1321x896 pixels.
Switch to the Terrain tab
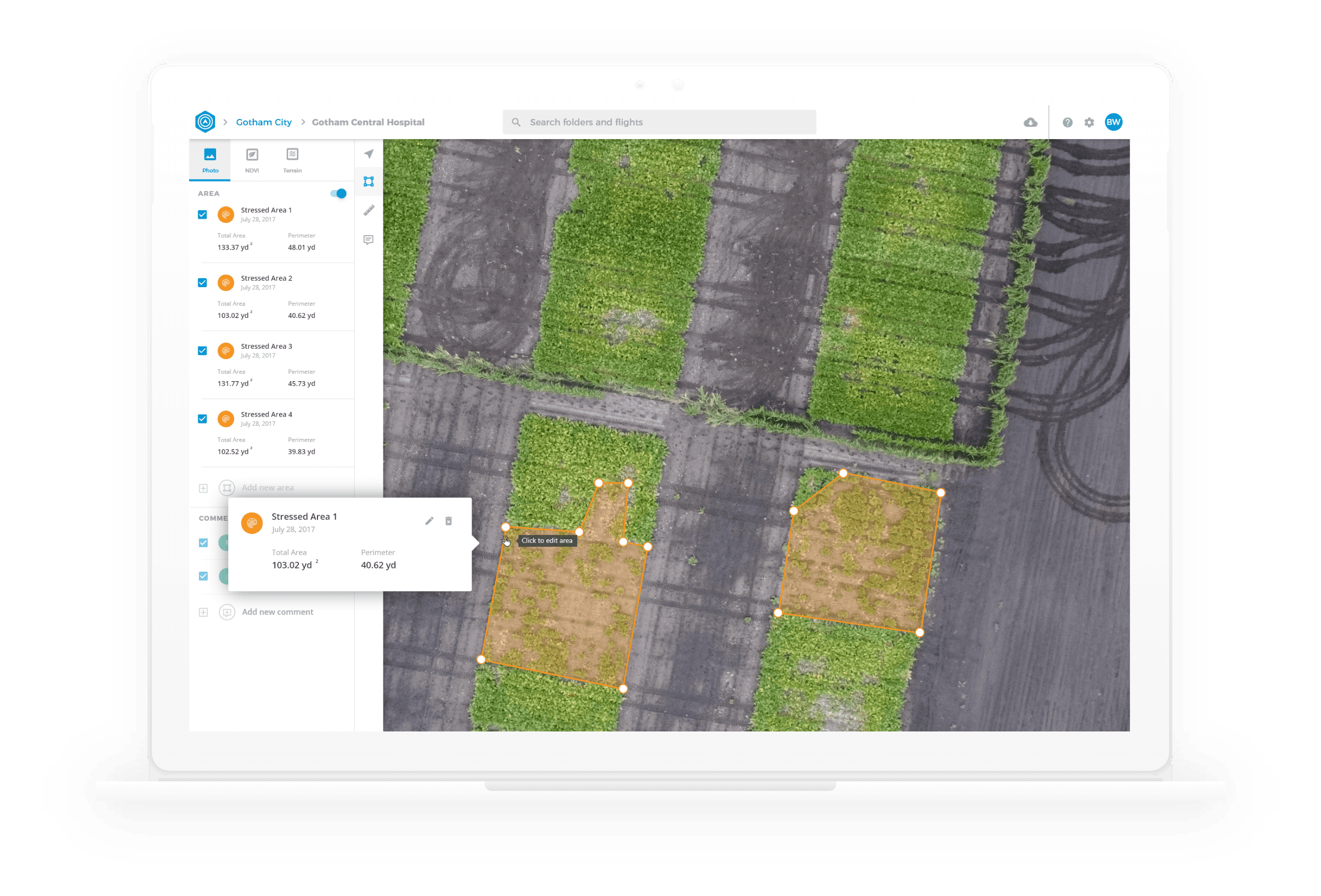coord(292,160)
